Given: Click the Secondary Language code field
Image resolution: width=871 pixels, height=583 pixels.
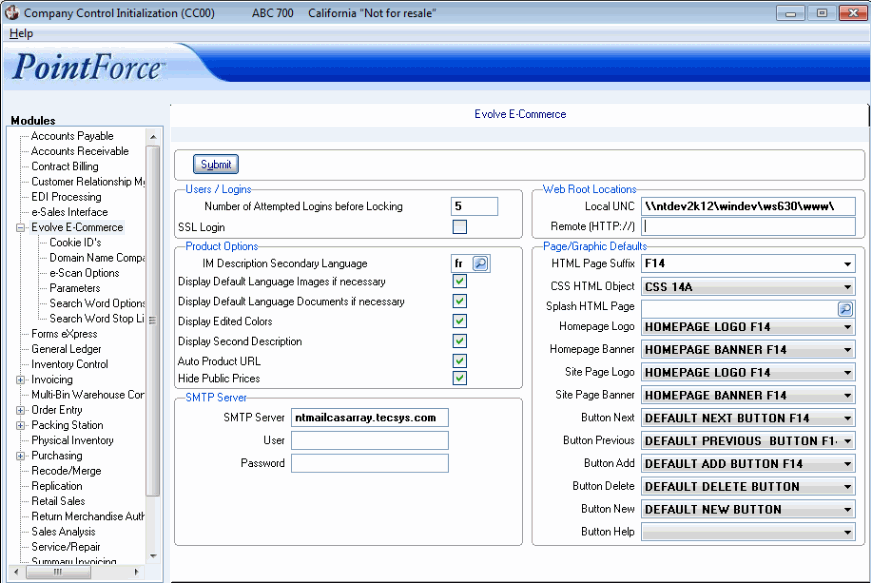Looking at the screenshot, I should coord(461,263).
